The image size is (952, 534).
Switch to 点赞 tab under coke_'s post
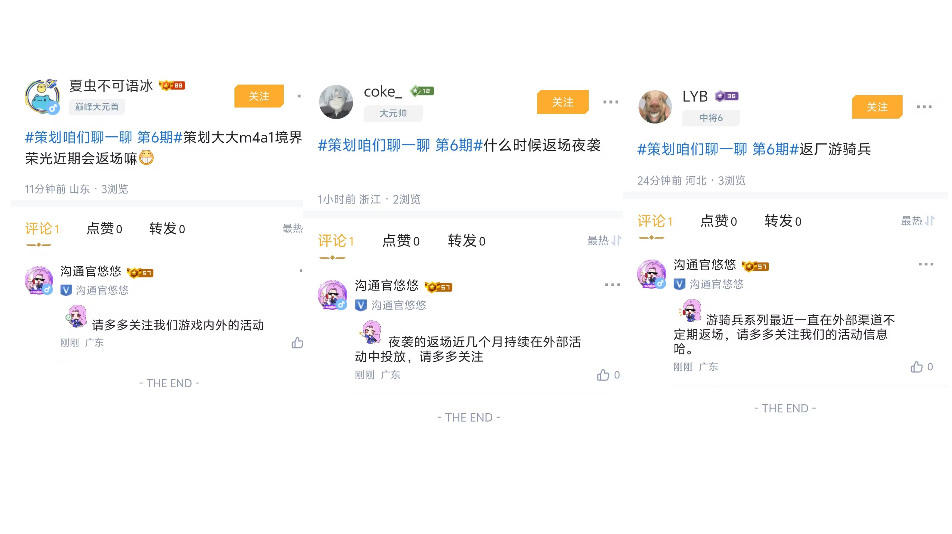(401, 241)
